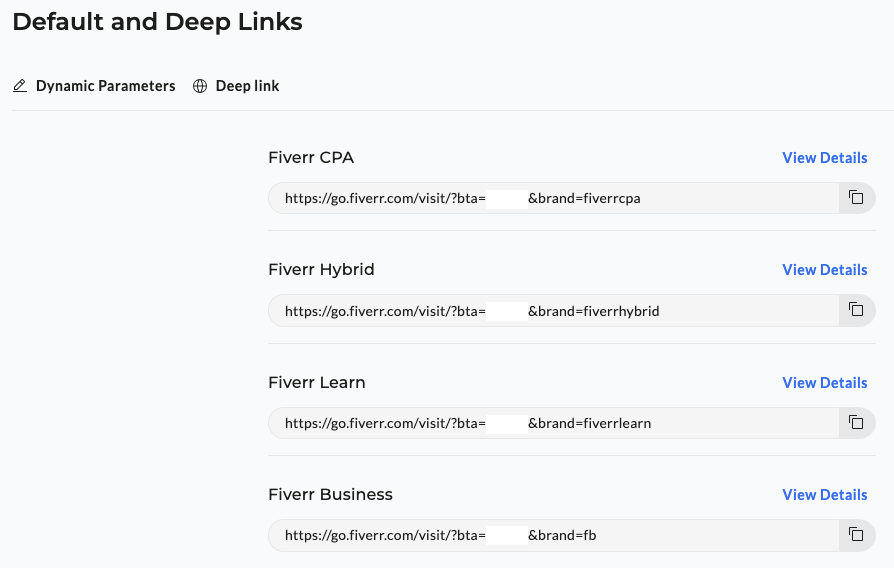894x568 pixels.
Task: Open View Details for Fiverr Learn
Action: 824,383
